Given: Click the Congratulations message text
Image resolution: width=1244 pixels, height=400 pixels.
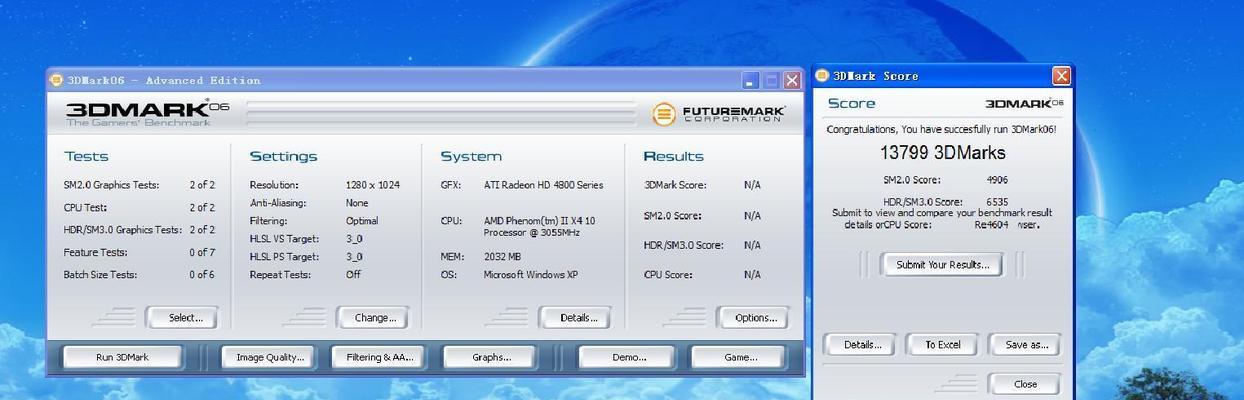Looking at the screenshot, I should (x=941, y=129).
